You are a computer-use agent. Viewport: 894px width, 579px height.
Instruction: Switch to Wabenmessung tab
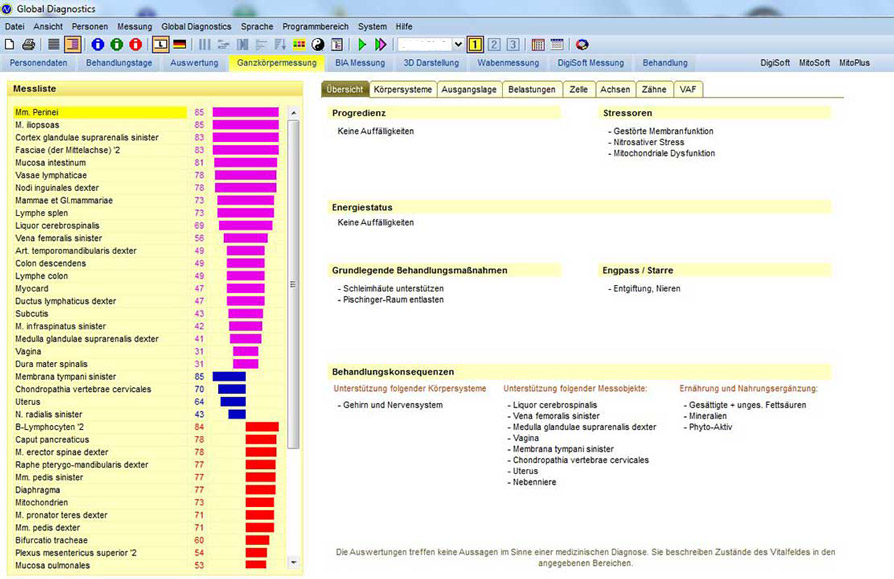click(x=508, y=63)
